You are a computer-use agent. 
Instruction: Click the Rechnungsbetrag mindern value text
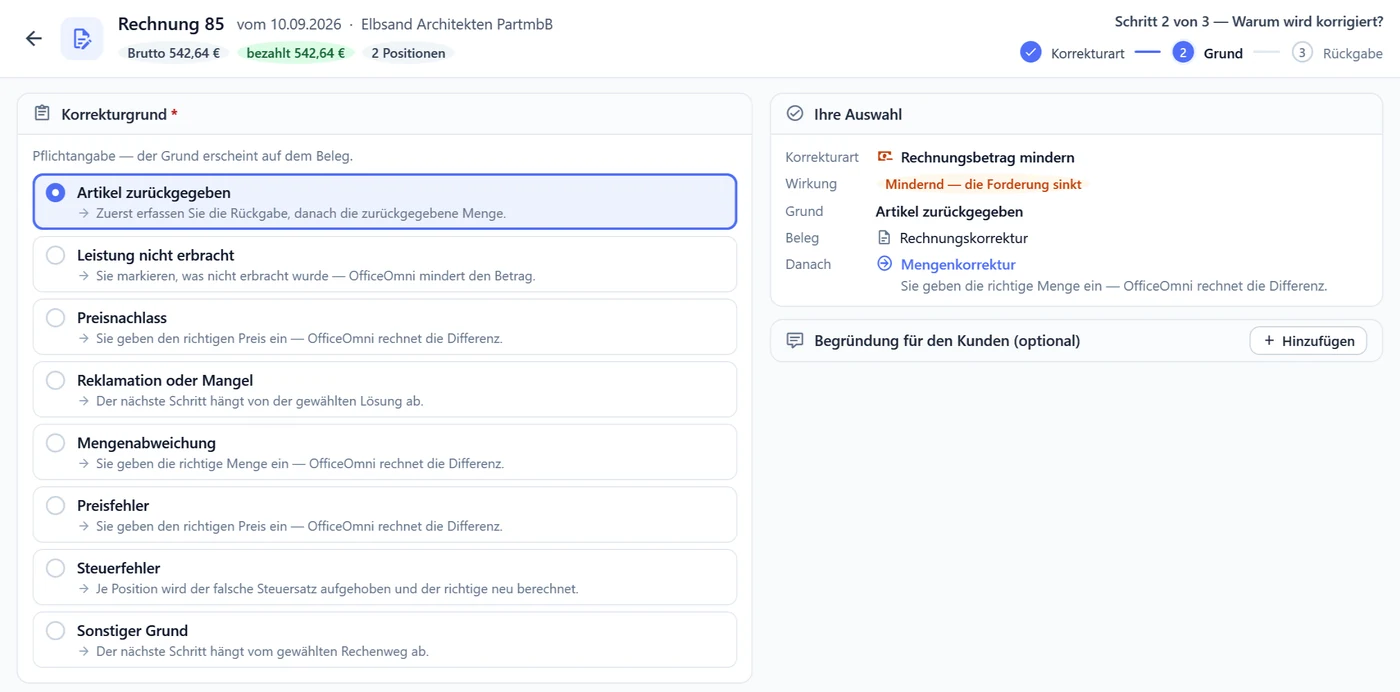click(x=988, y=157)
